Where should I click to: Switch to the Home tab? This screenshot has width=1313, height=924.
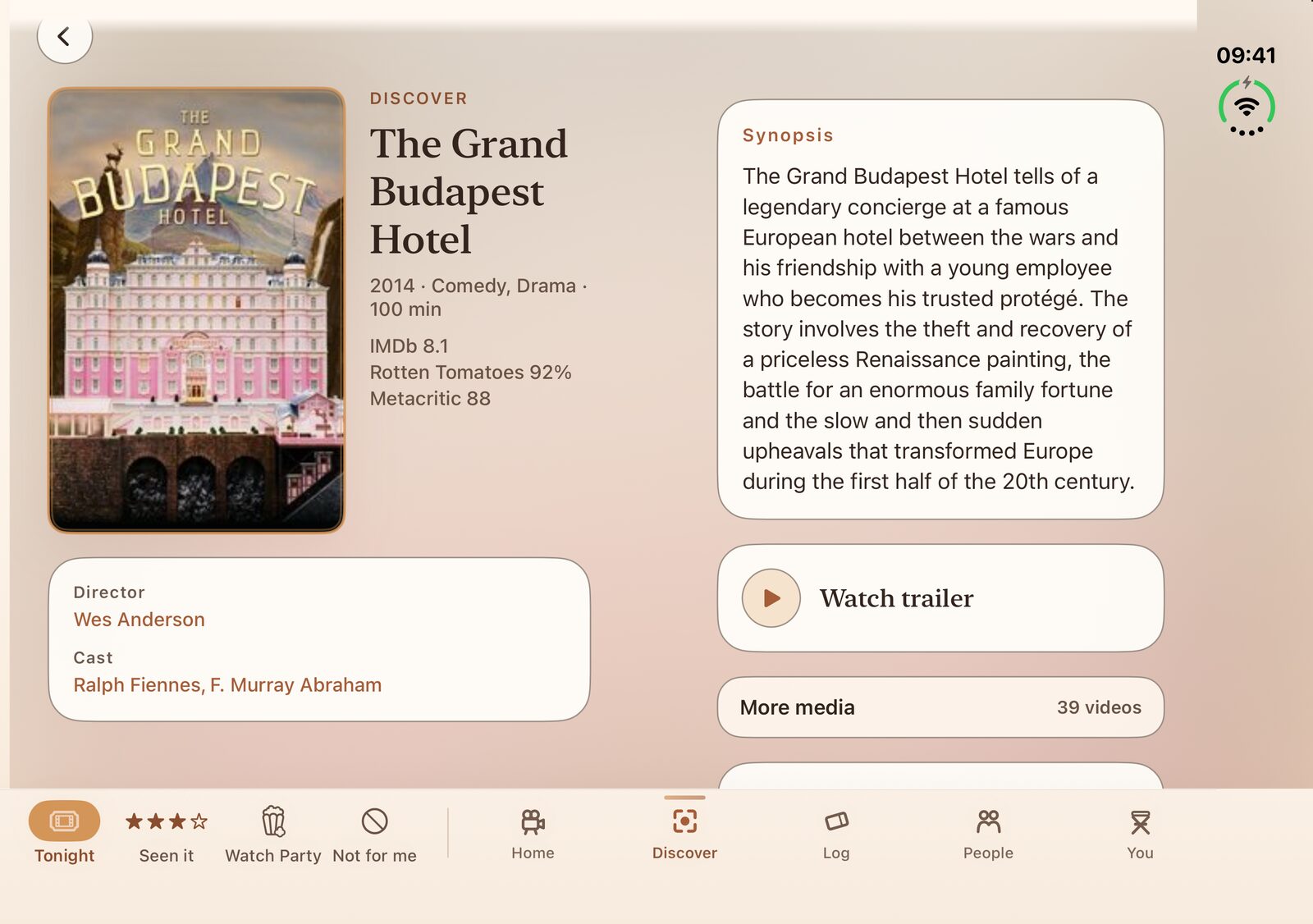point(533,834)
